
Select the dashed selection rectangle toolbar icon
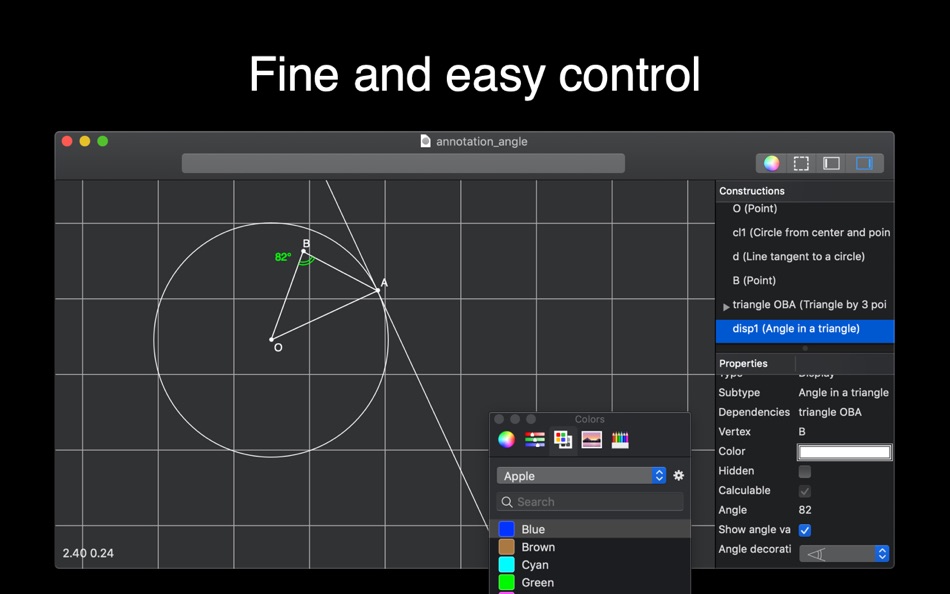coord(801,163)
